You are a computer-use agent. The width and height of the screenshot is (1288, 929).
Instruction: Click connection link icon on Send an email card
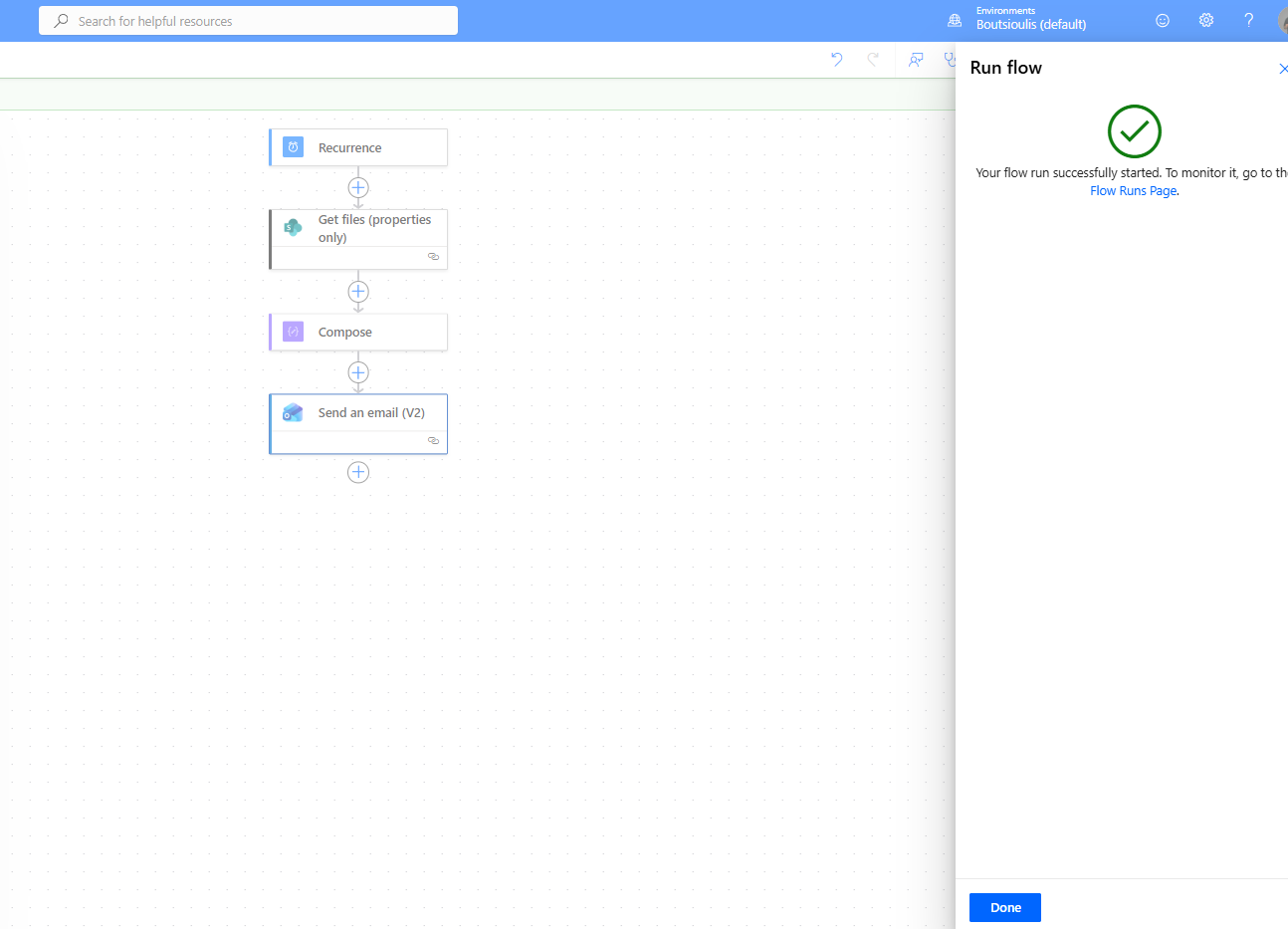click(x=433, y=440)
